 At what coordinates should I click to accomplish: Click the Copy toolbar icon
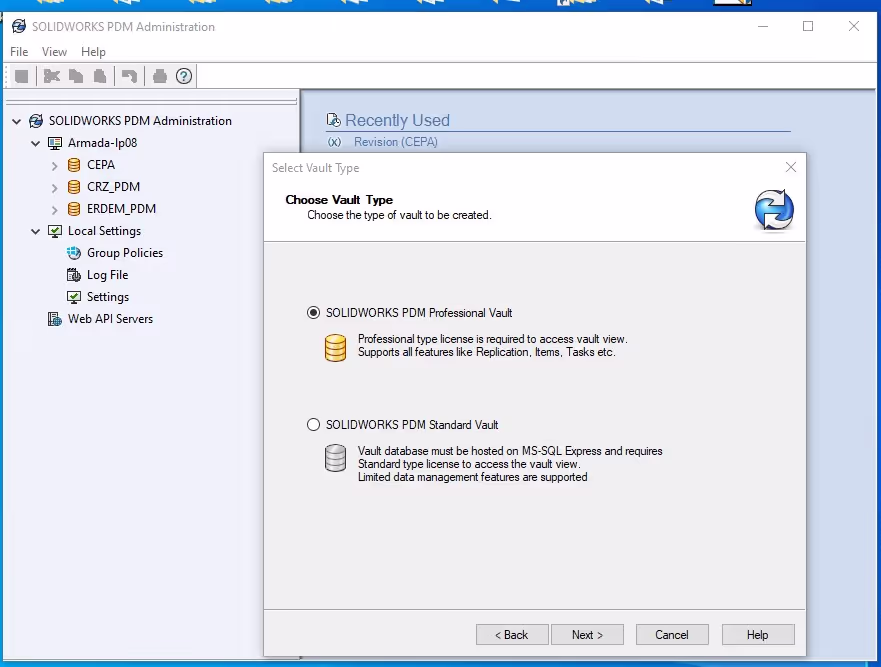[76, 76]
